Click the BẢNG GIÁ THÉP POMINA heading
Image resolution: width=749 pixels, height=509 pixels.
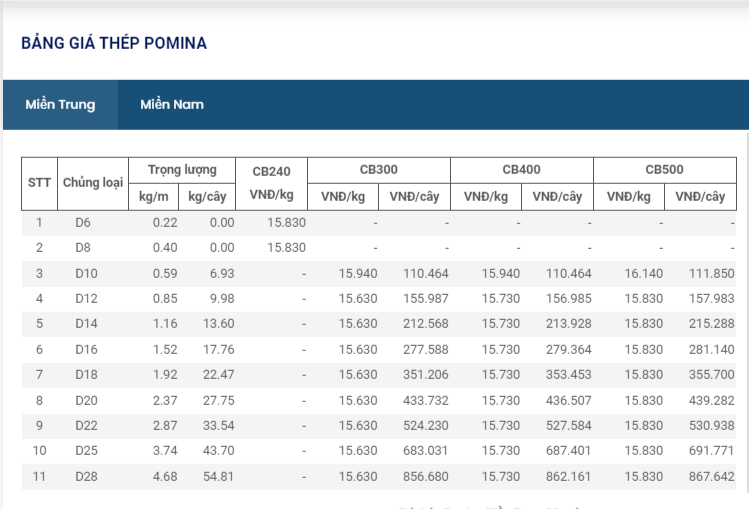tap(114, 44)
